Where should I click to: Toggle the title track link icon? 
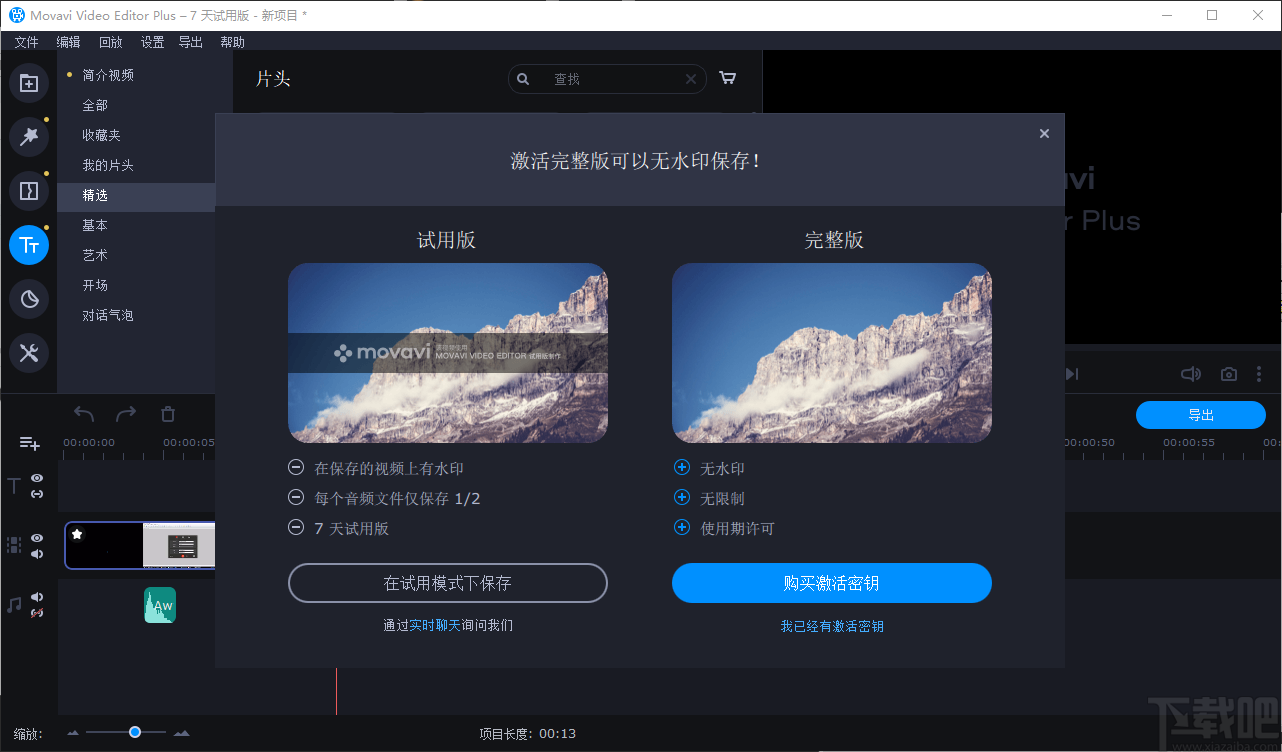[x=37, y=494]
